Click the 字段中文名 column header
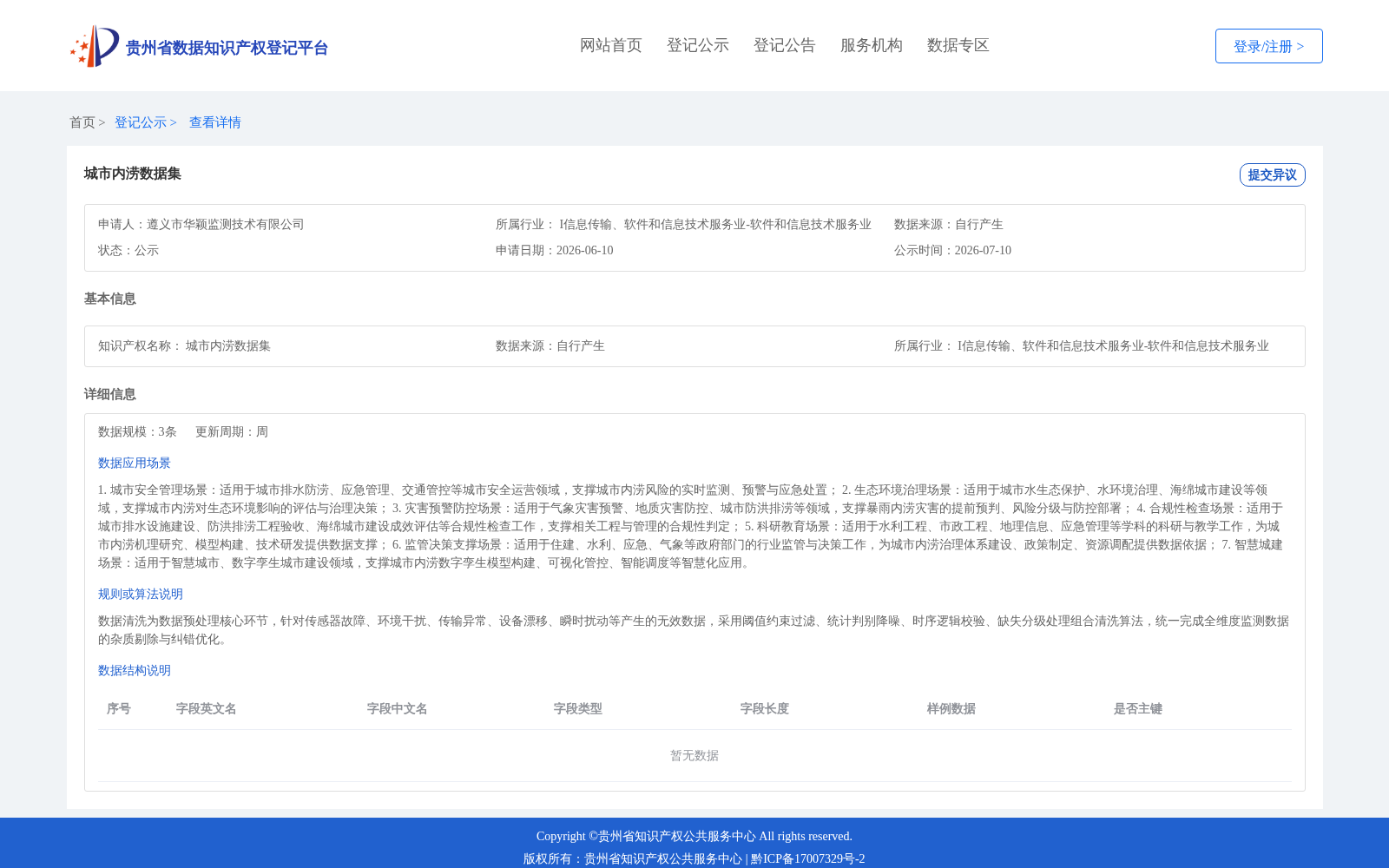The width and height of the screenshot is (1389, 868). [398, 708]
